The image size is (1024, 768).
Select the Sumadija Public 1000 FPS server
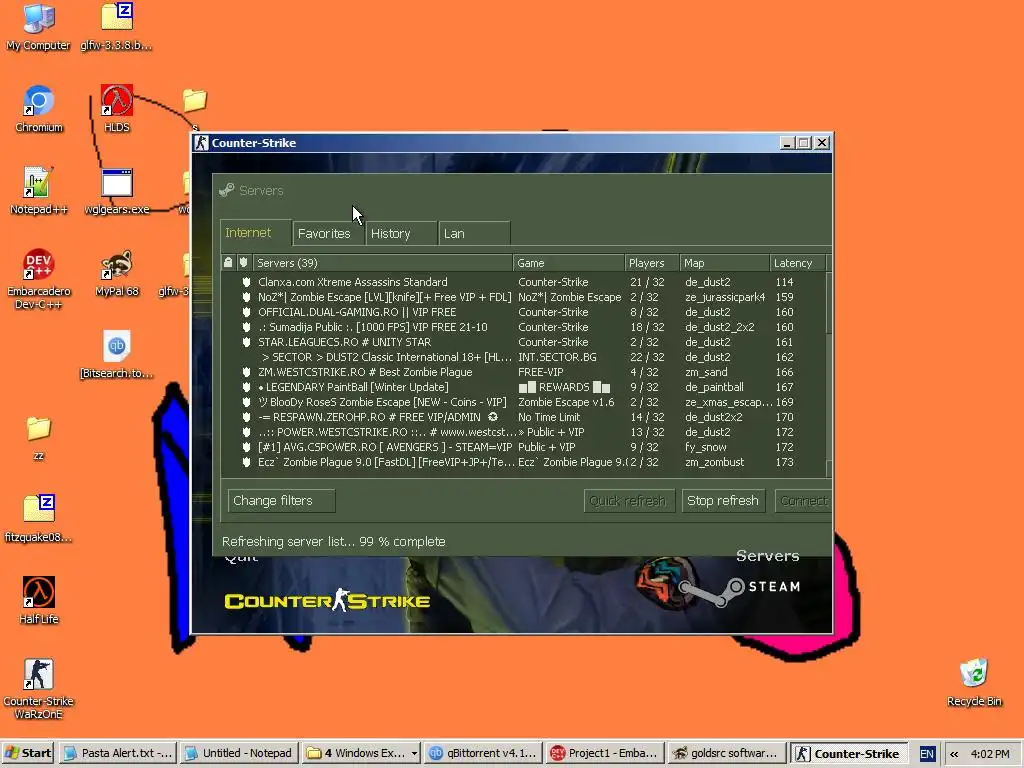click(x=524, y=327)
